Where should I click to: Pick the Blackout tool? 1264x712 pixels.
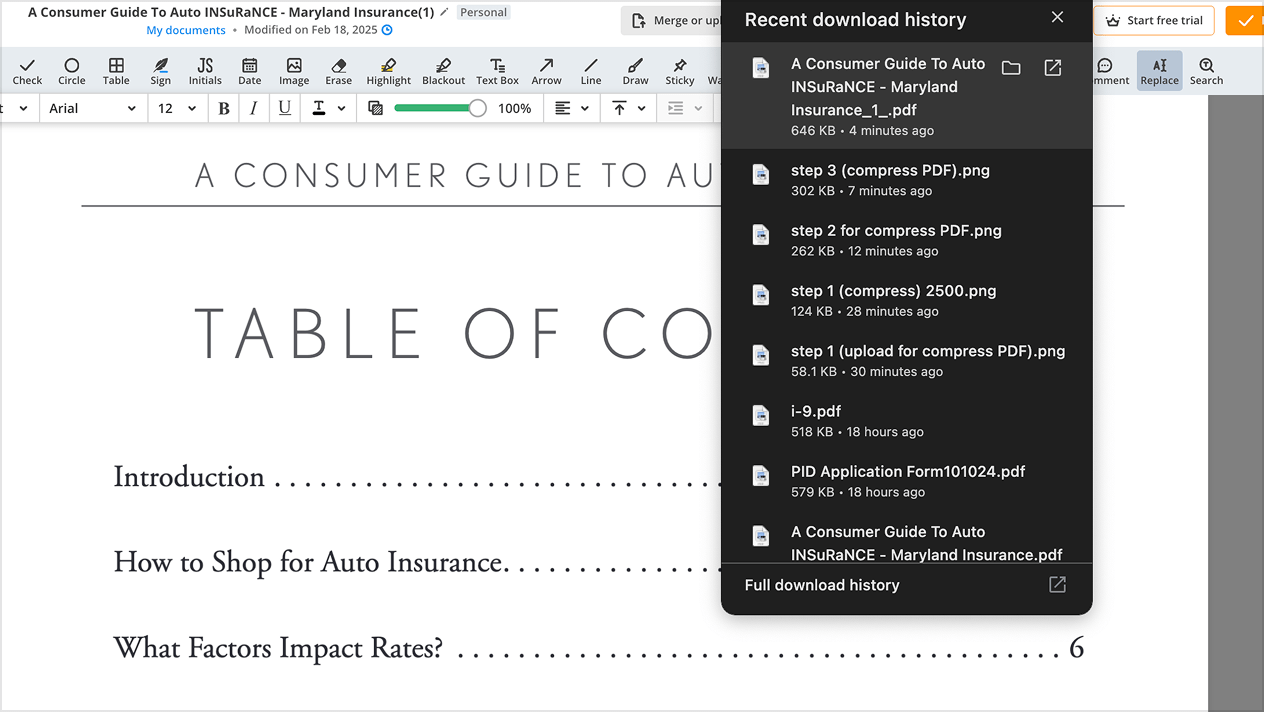(443, 71)
